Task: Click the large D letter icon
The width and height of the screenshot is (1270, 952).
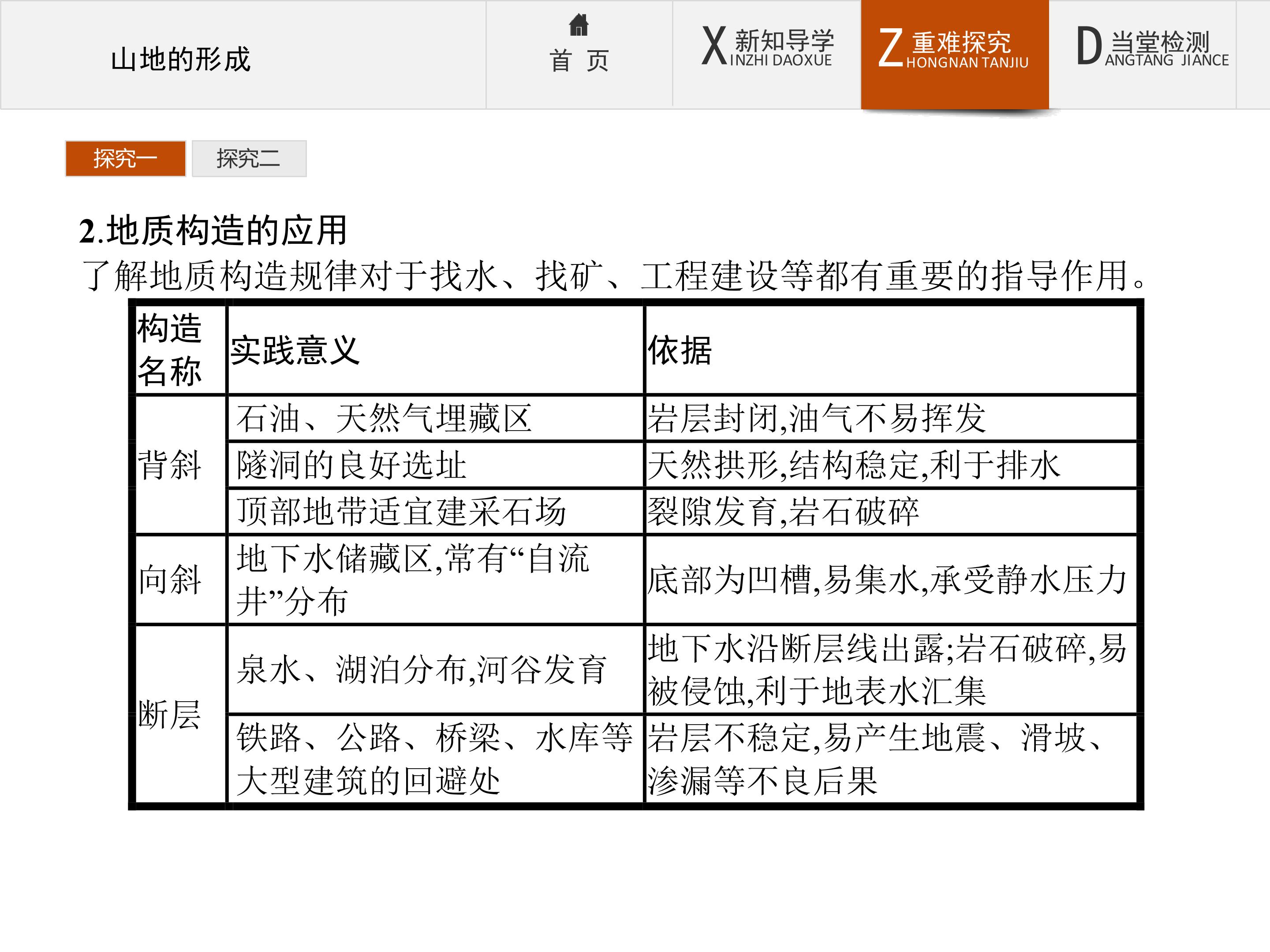Action: click(1089, 46)
